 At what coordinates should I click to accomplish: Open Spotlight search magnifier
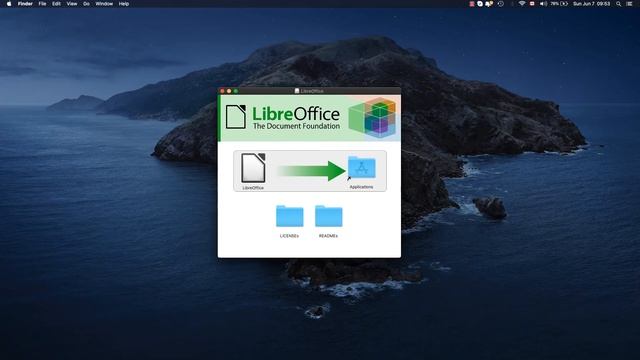tap(619, 4)
